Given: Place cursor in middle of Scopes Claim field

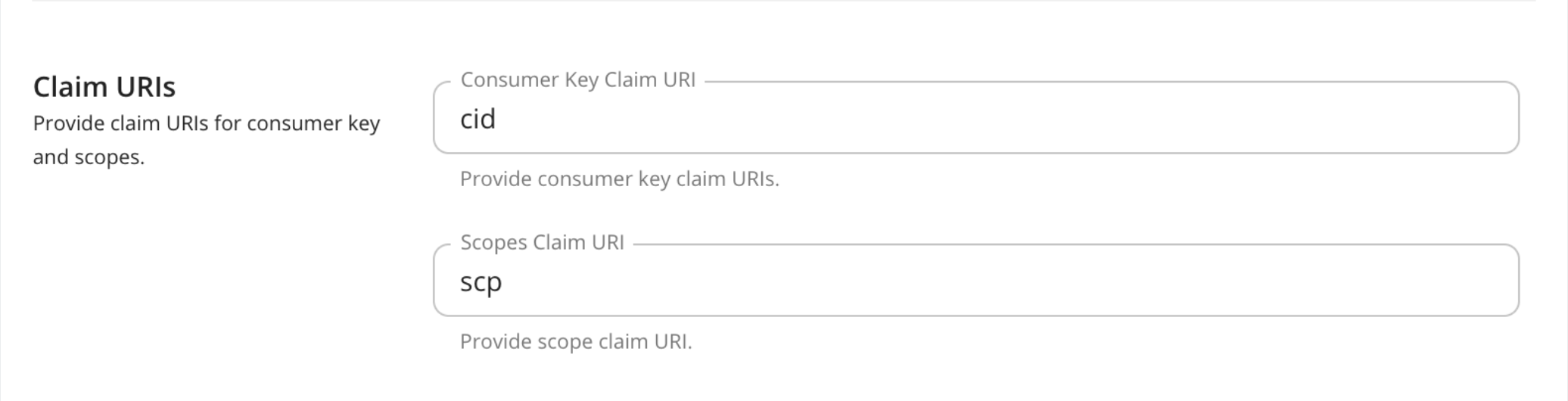Looking at the screenshot, I should [976, 281].
